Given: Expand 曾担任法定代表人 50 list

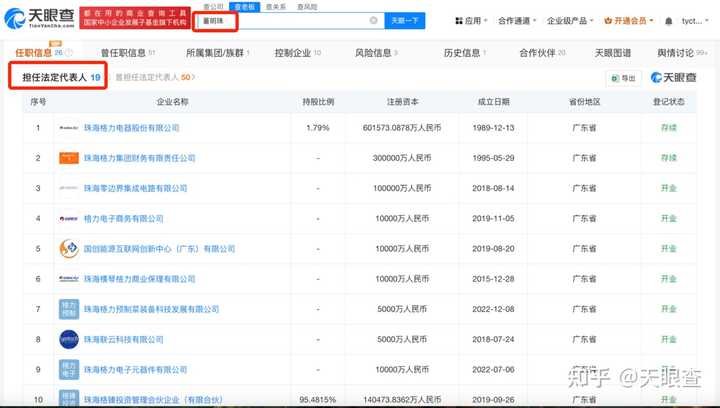Looking at the screenshot, I should (155, 77).
